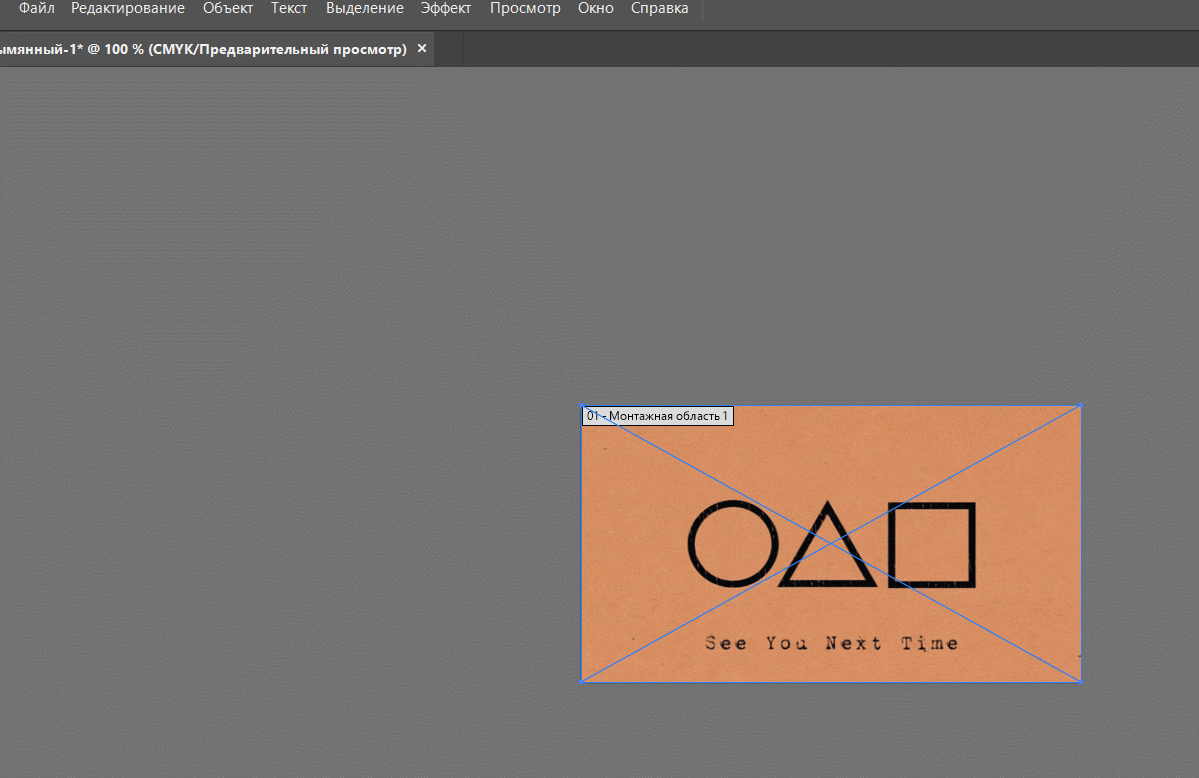
Task: Click the circle shape in the image
Action: 733,544
